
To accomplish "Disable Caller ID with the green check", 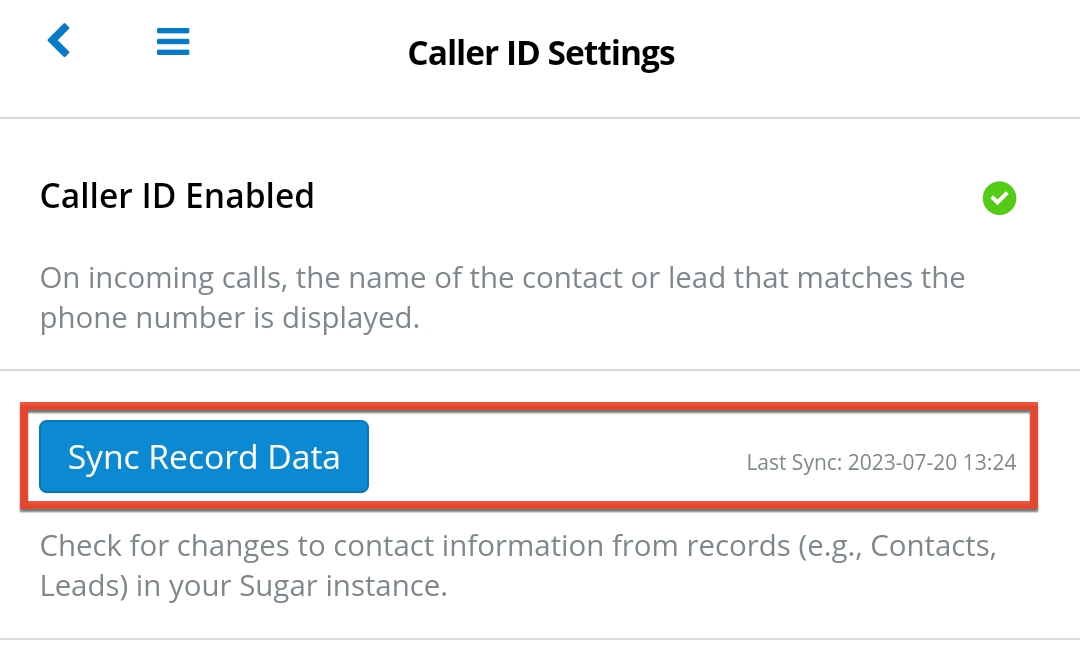I will (999, 198).
